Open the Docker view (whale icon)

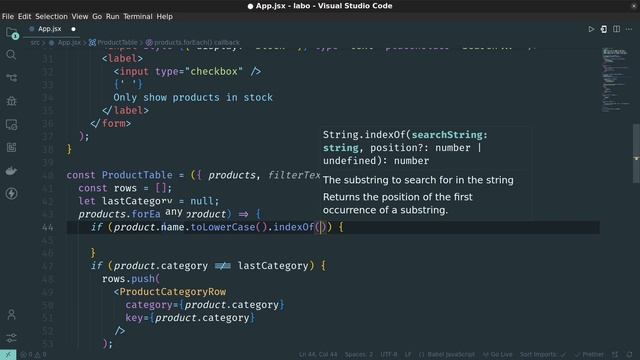tap(11, 171)
